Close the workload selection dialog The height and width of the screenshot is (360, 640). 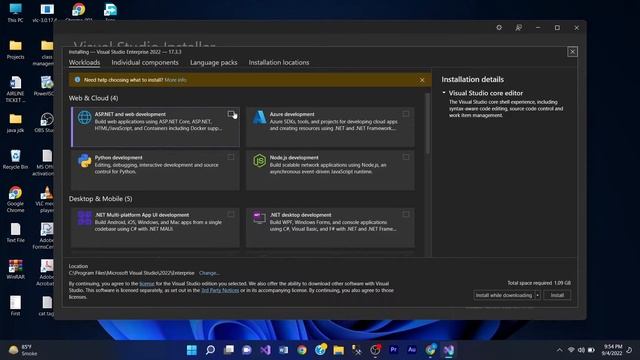(572, 51)
